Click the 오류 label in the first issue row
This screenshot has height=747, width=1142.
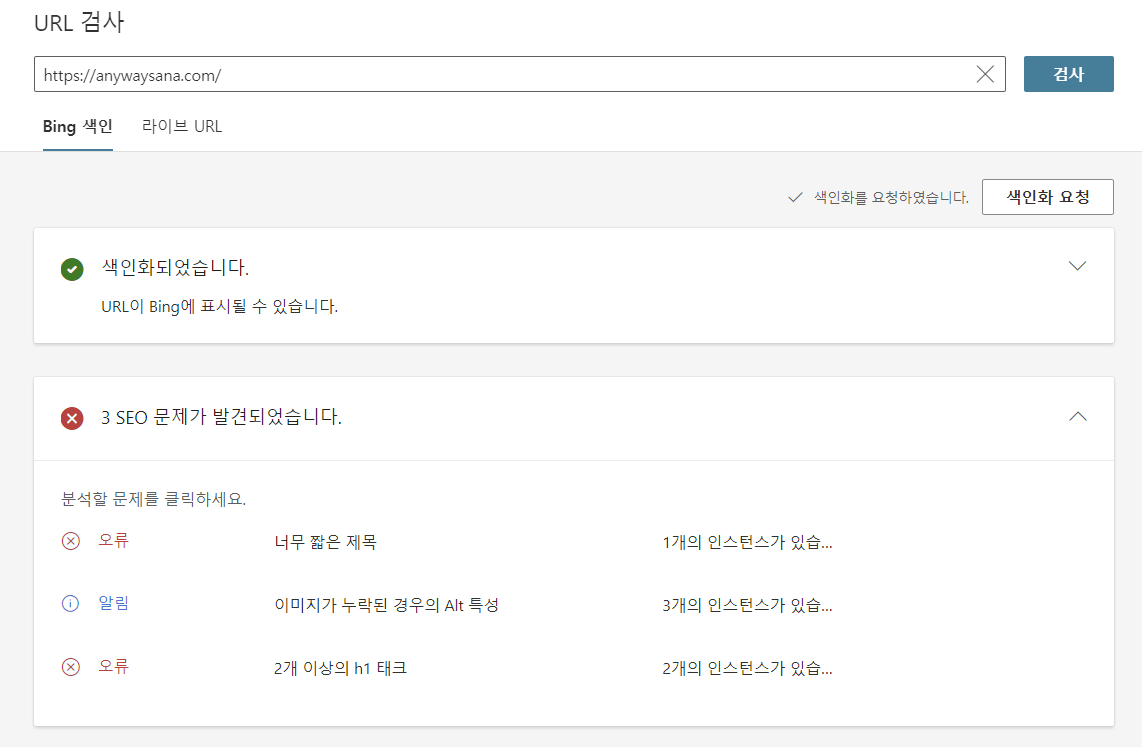[113, 541]
